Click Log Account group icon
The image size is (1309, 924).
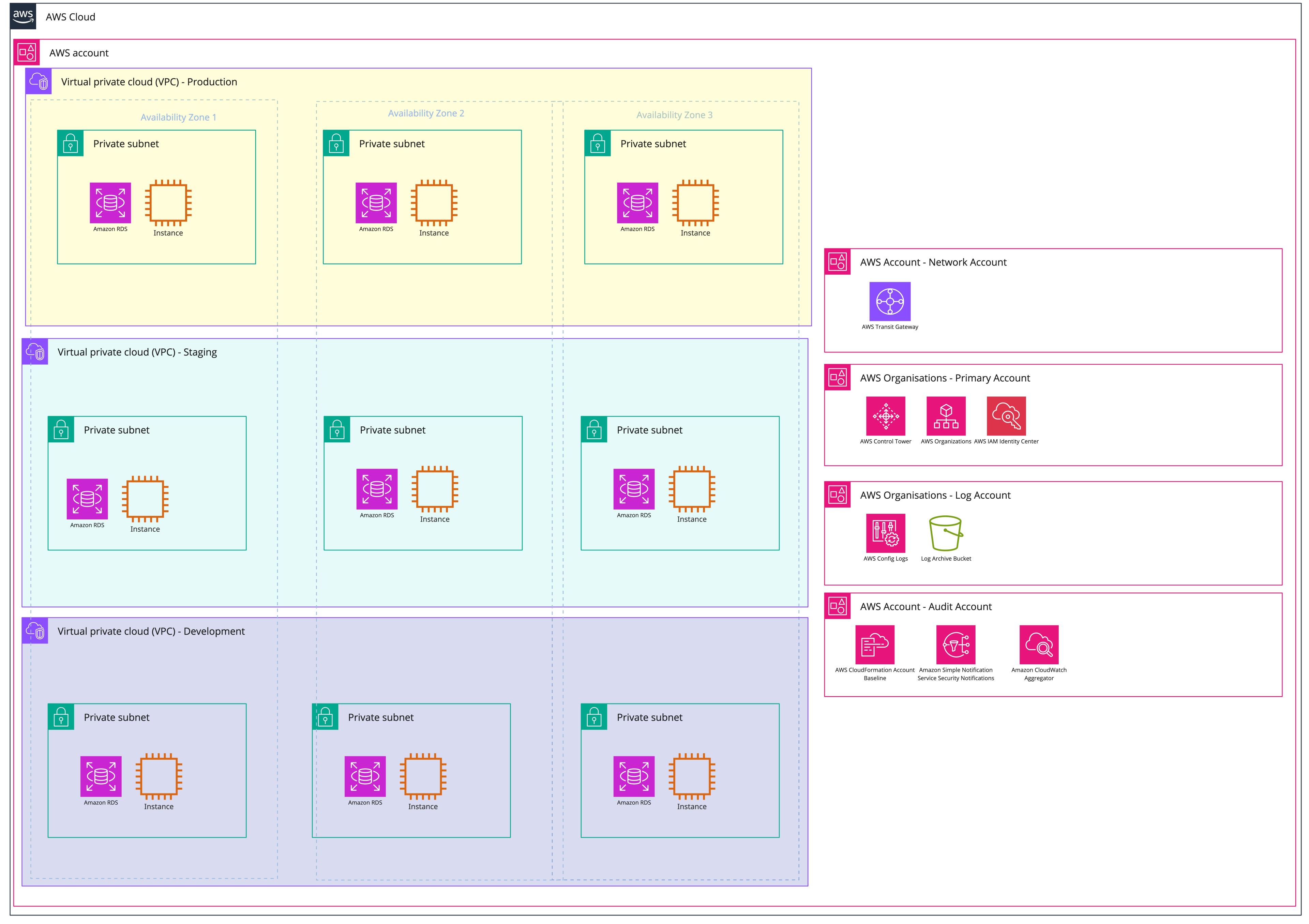(x=838, y=495)
